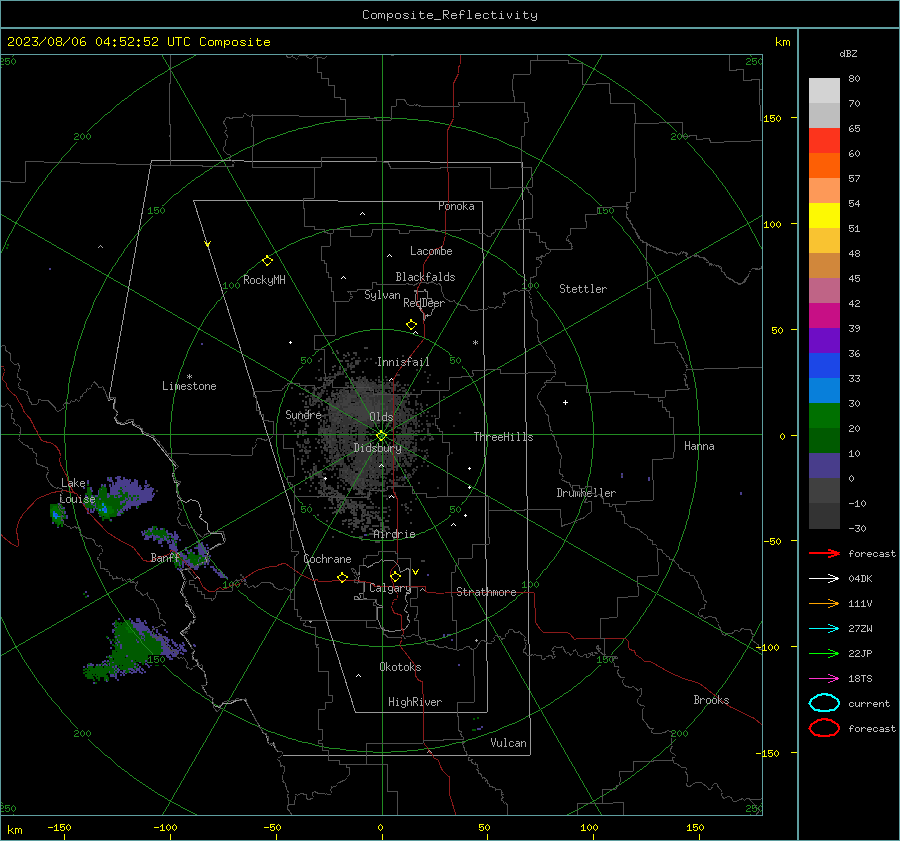This screenshot has height=841, width=900.
Task: Click yellow diamond marker below RedDeer
Action: click(411, 324)
